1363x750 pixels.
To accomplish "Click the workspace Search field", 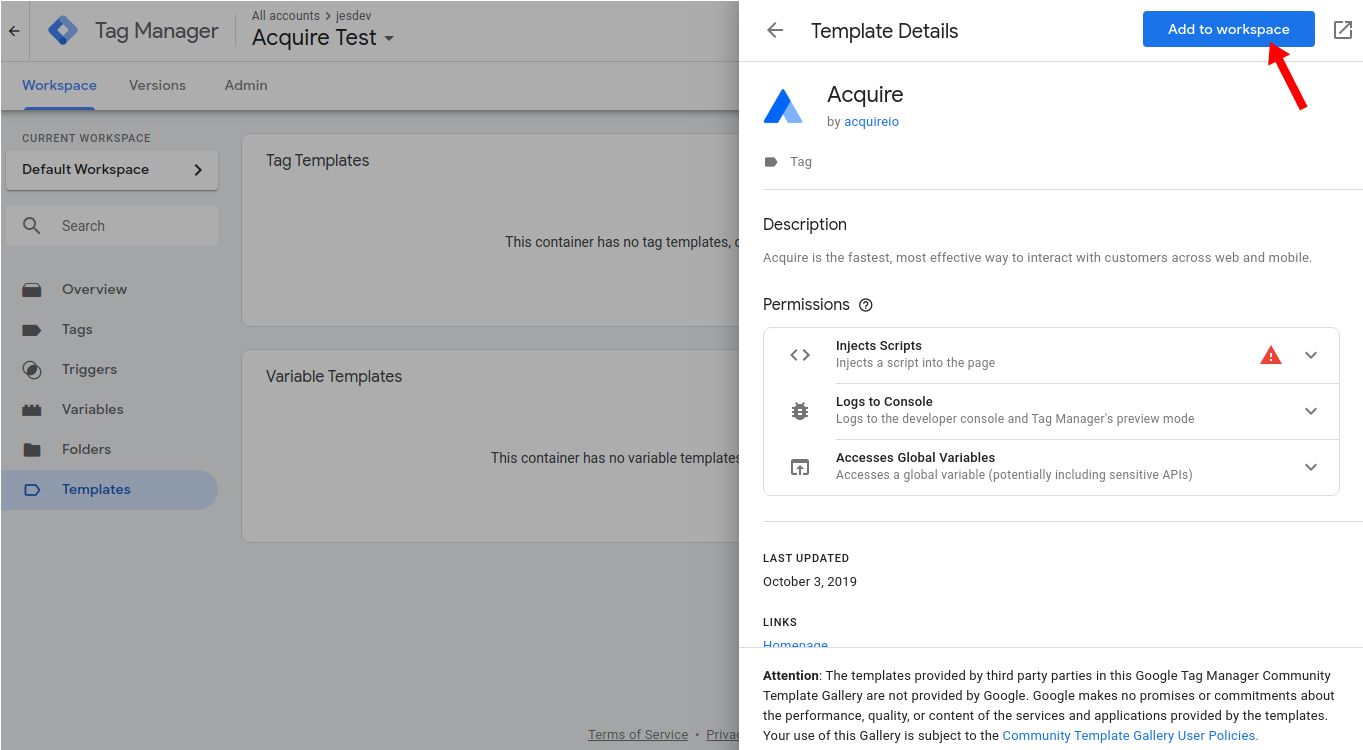I will [x=112, y=226].
